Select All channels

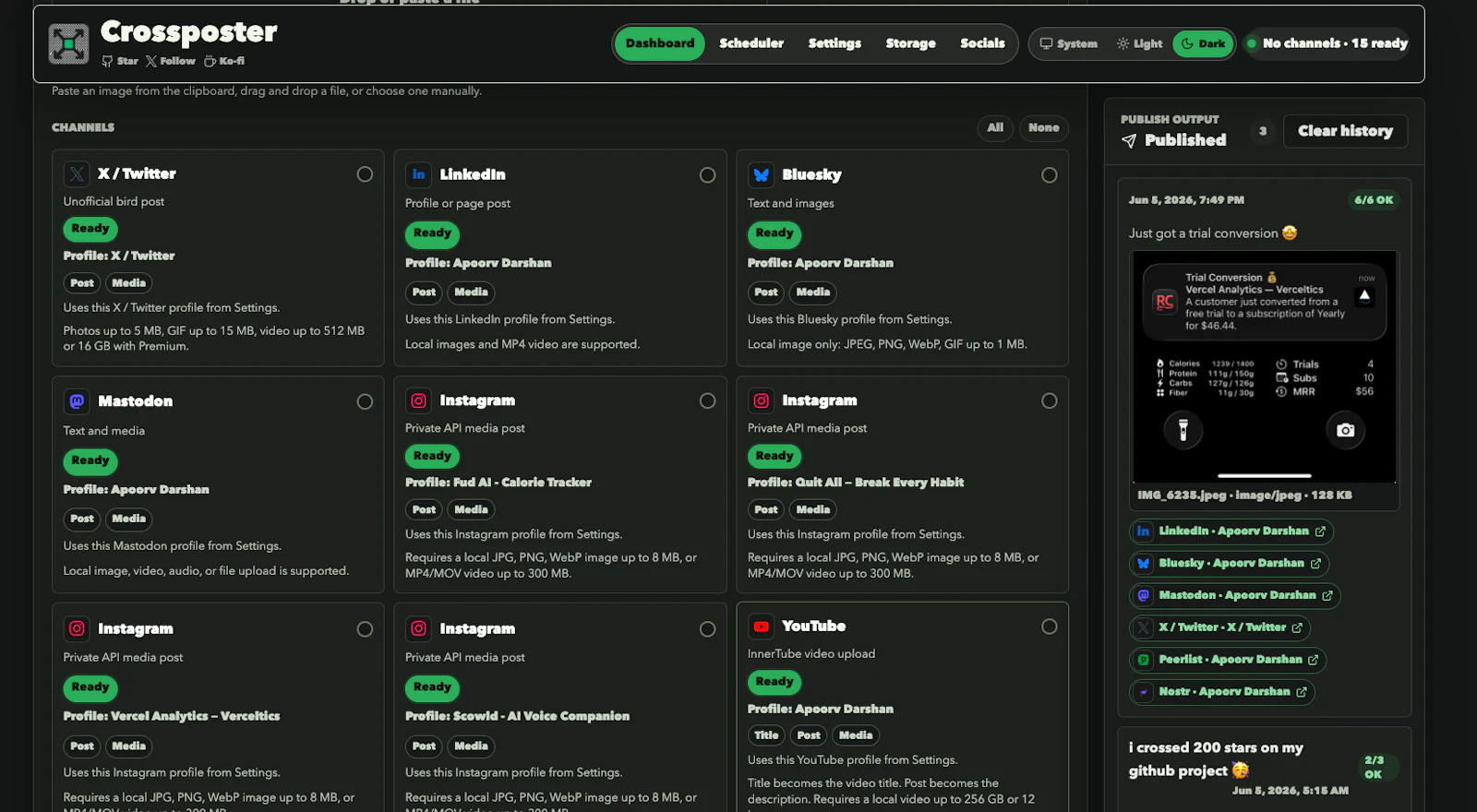pos(995,128)
